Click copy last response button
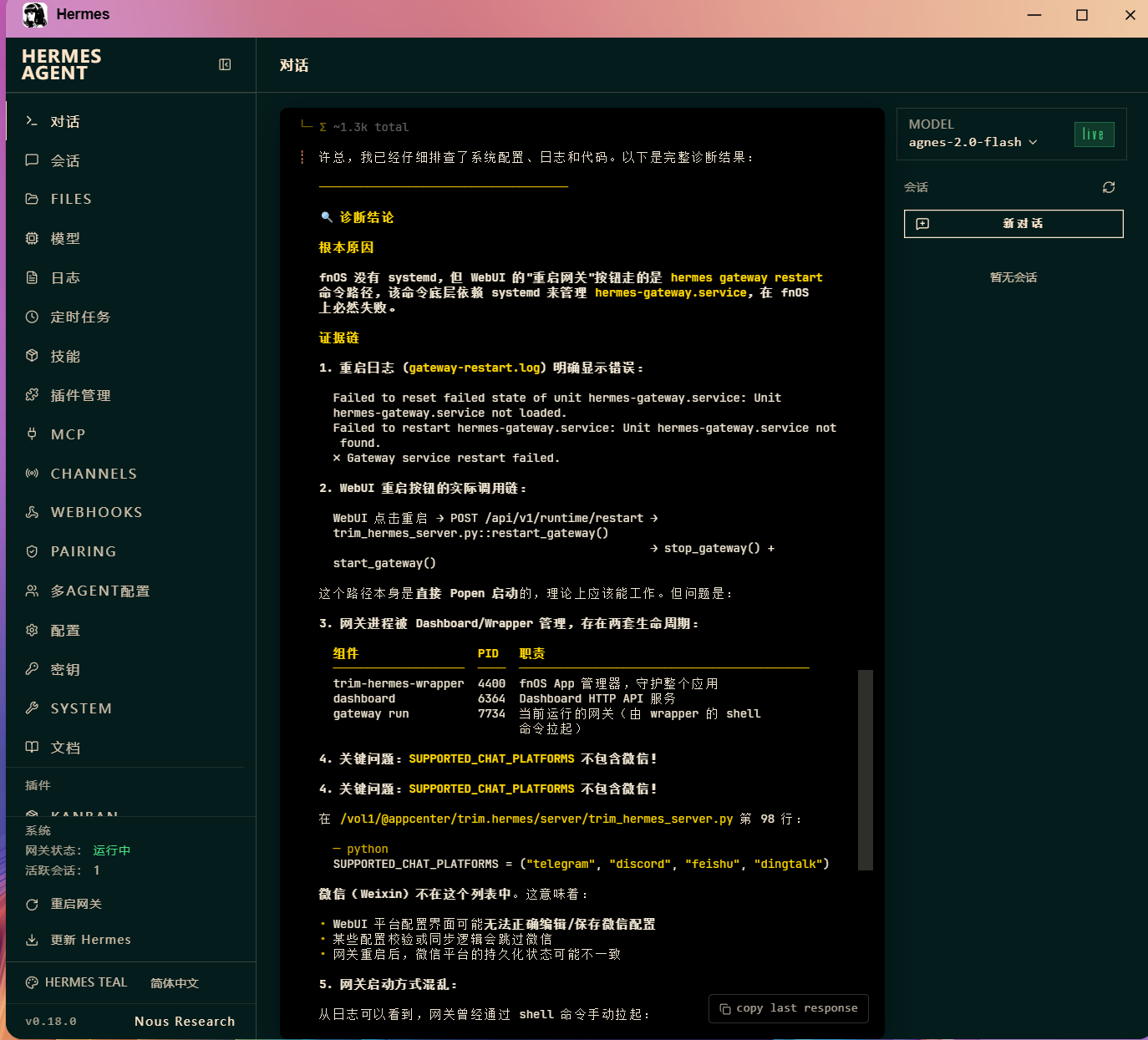 pos(789,1008)
